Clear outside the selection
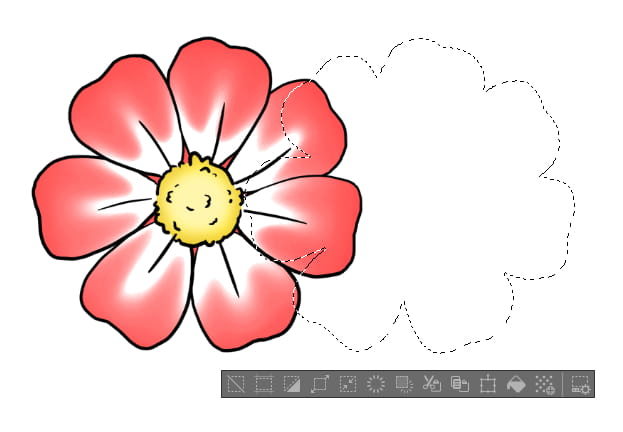The width and height of the screenshot is (623, 432). (x=404, y=383)
